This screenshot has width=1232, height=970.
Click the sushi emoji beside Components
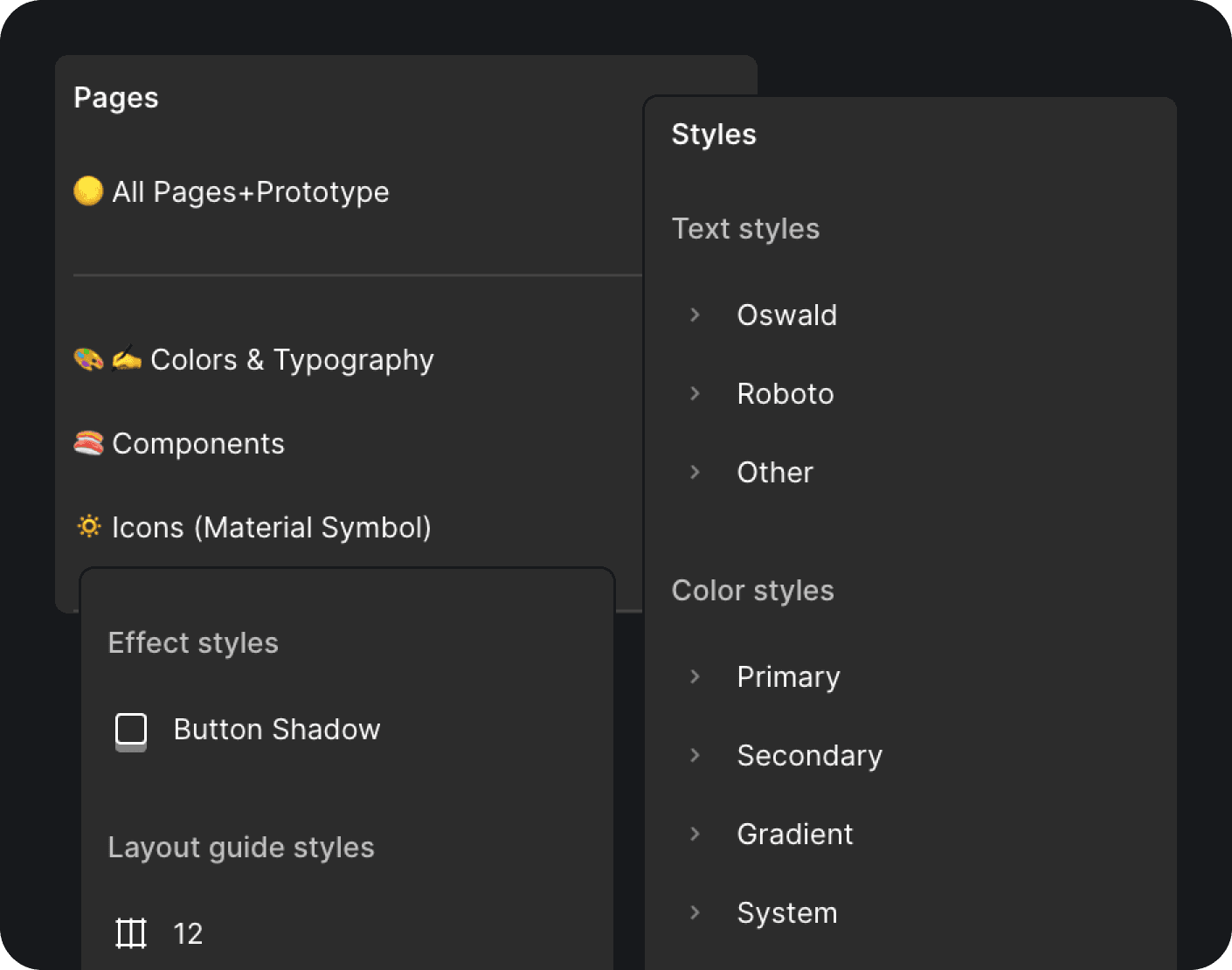88,443
